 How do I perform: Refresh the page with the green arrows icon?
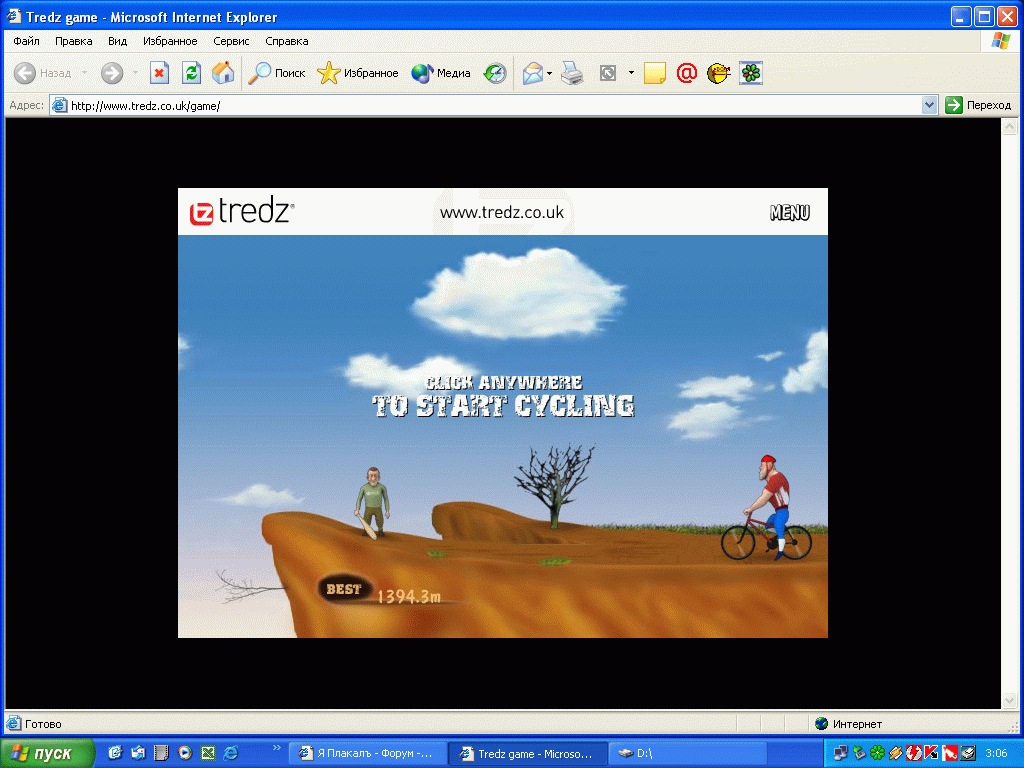191,73
